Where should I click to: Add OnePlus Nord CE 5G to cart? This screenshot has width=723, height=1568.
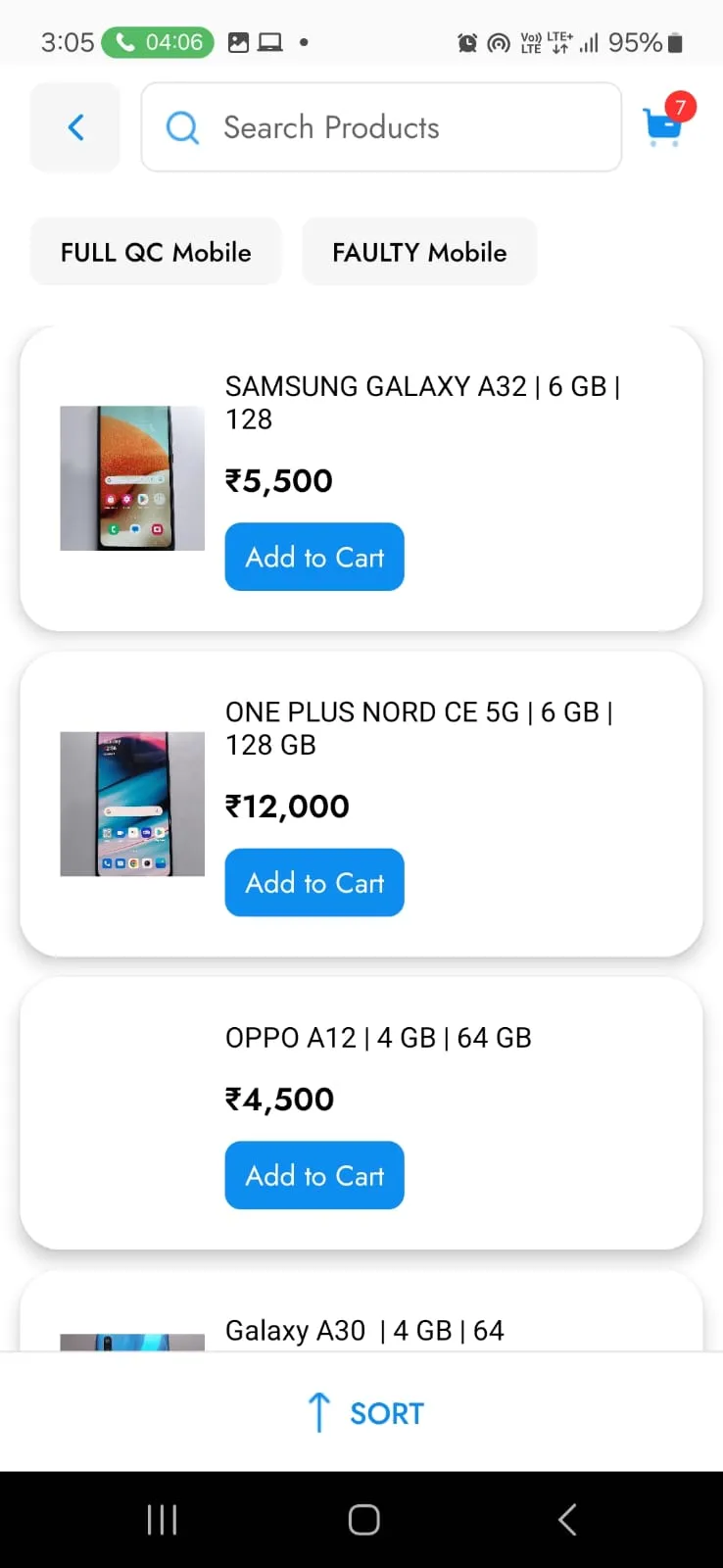pos(314,882)
